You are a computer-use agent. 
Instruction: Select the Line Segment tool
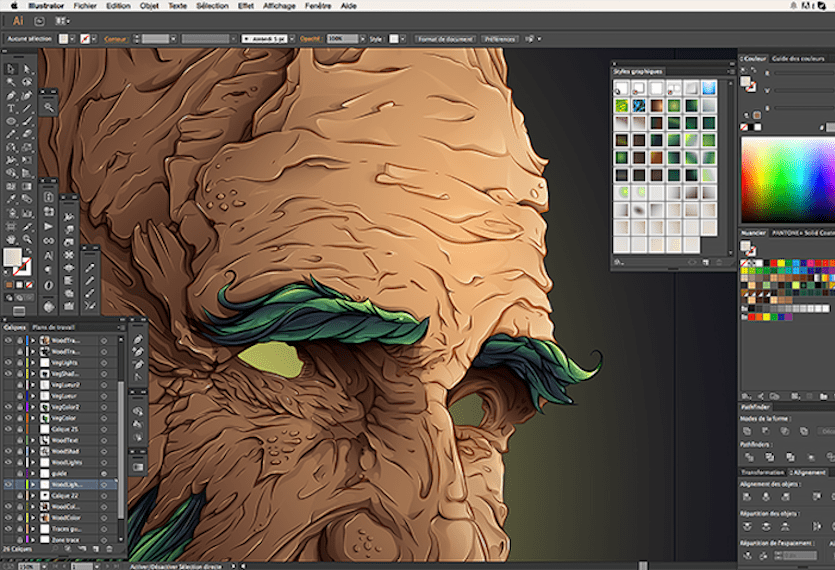click(27, 108)
